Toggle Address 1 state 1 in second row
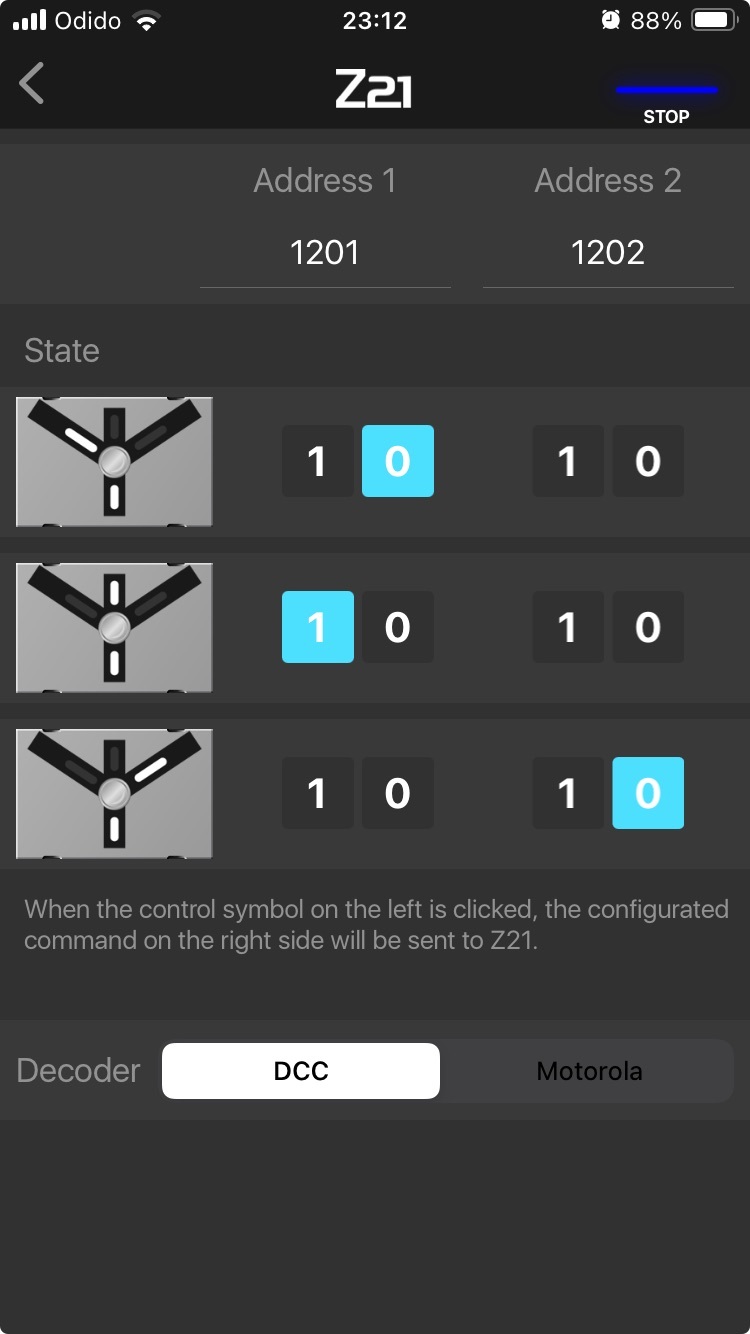Viewport: 750px width, 1334px height. (x=318, y=627)
